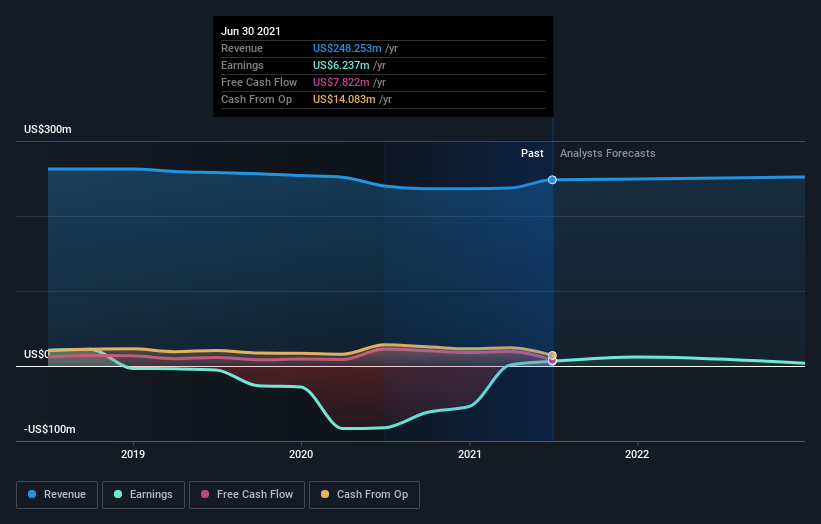Click the Revenue row label in tooltip

[242, 48]
